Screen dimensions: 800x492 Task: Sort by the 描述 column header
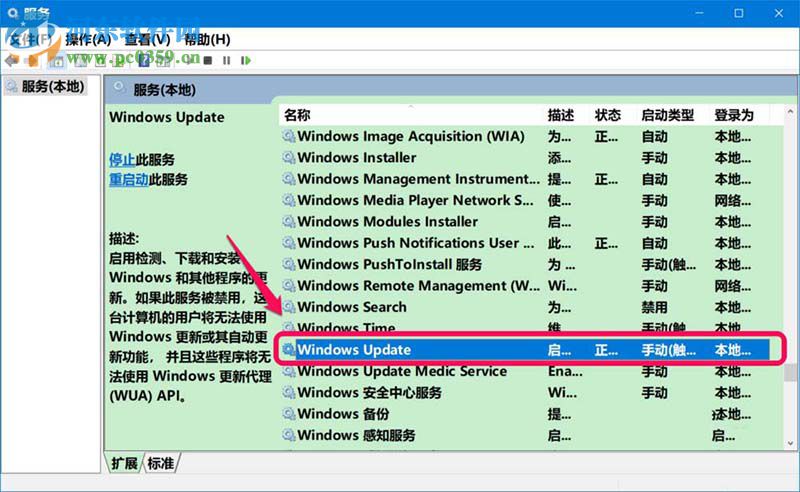[561, 115]
